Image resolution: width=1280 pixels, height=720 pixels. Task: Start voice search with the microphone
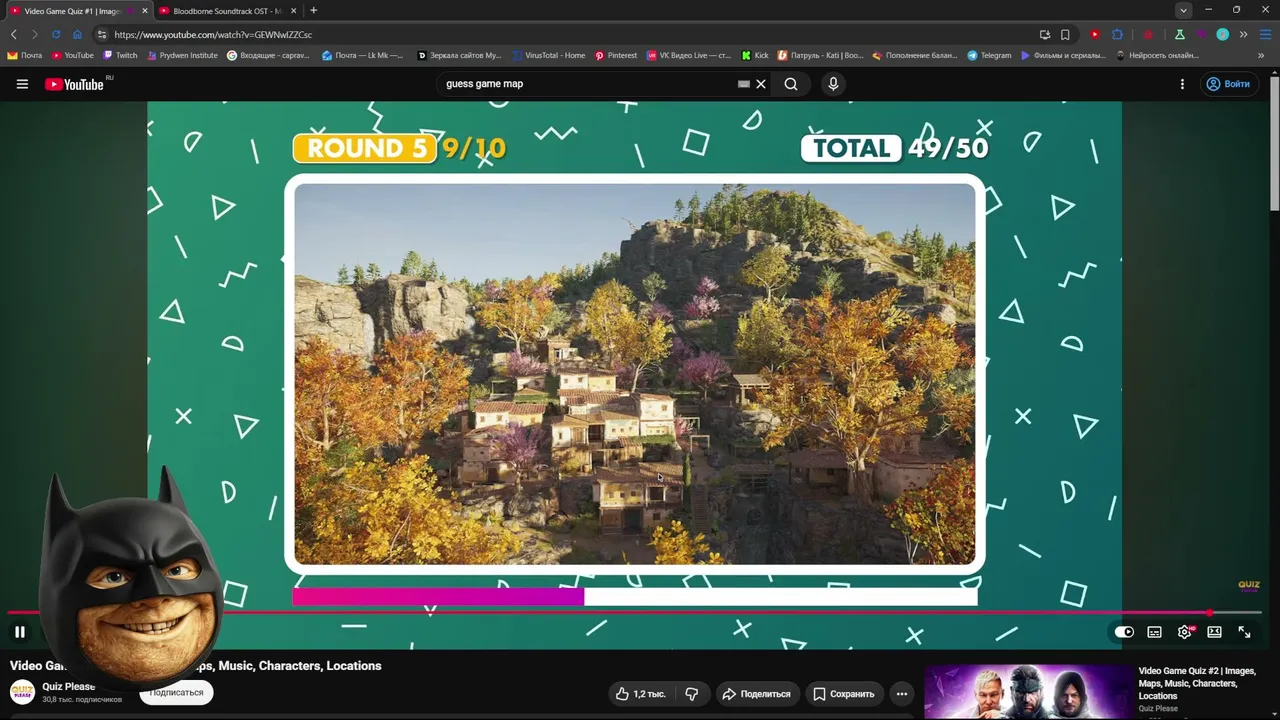tap(833, 84)
